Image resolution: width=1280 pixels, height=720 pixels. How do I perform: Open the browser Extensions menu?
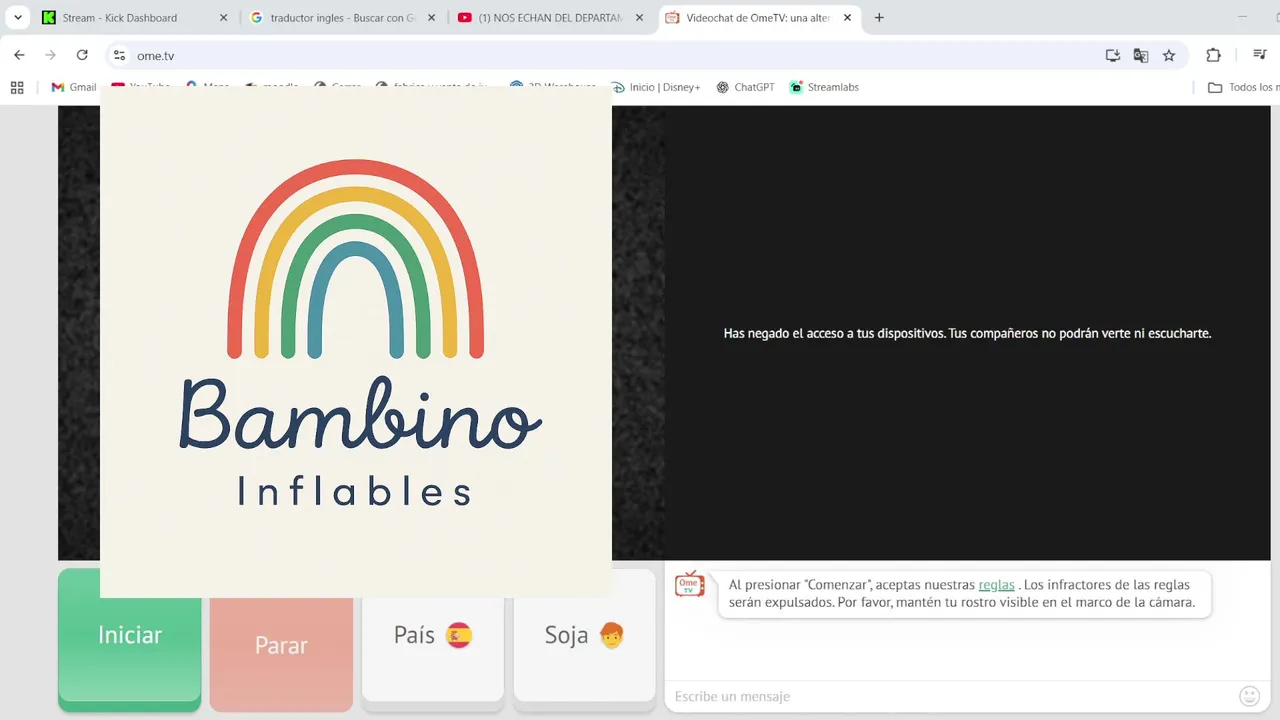tap(1213, 55)
